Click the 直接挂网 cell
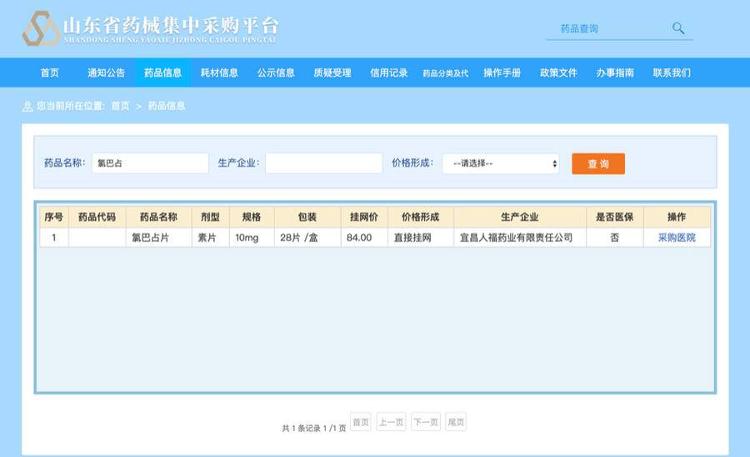The height and width of the screenshot is (457, 750). [420, 237]
